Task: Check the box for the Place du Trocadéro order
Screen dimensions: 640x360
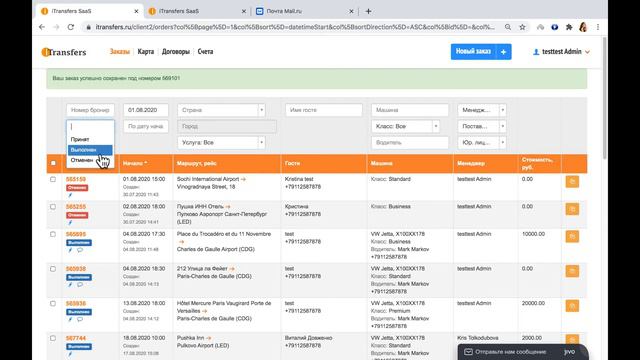Action: [x=53, y=234]
